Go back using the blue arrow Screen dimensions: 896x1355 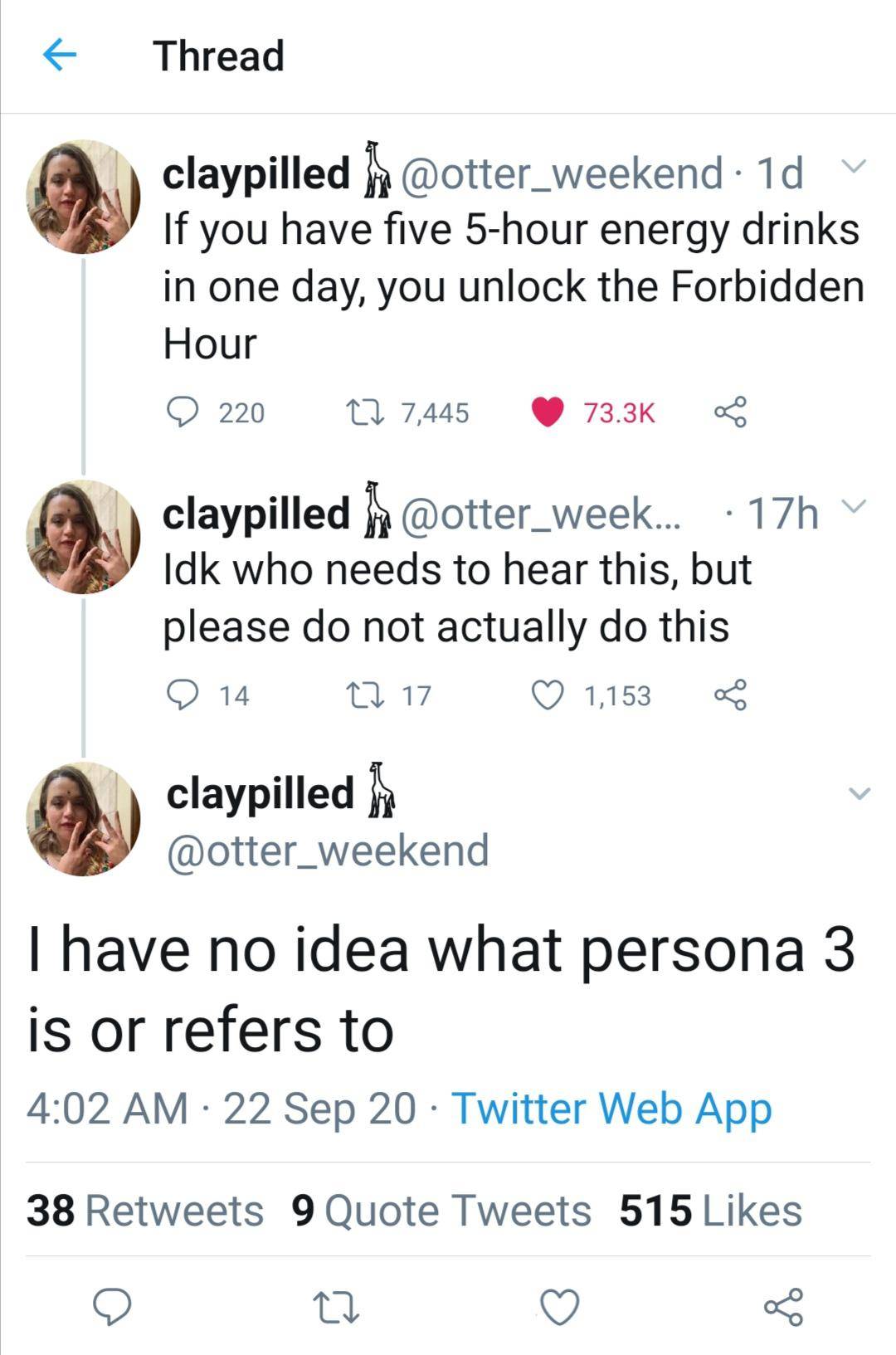coord(59,56)
